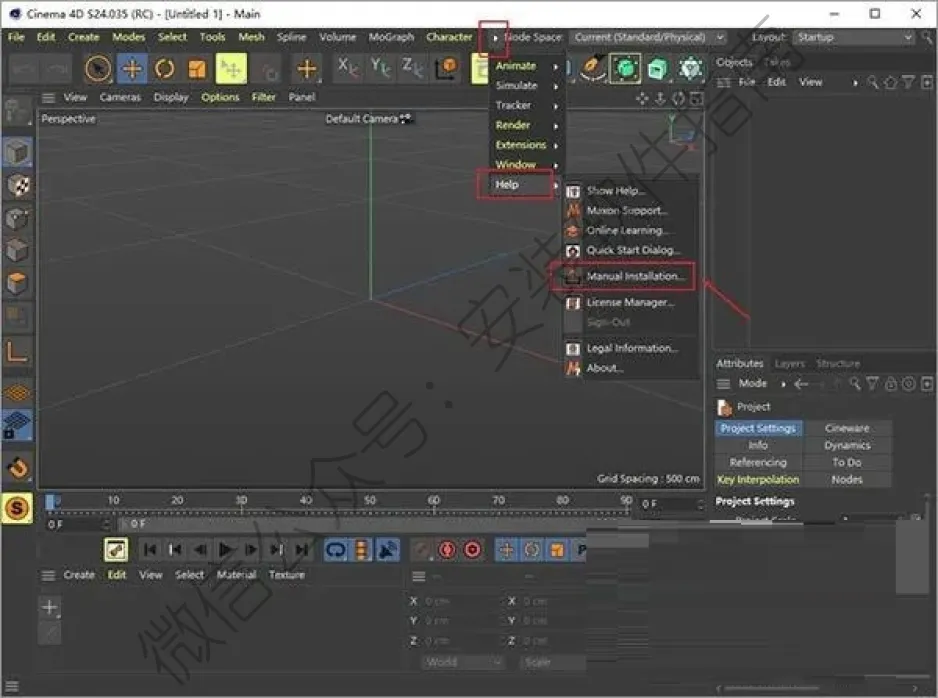The image size is (938, 698).
Task: Add a new material with plus icon
Action: coord(50,607)
